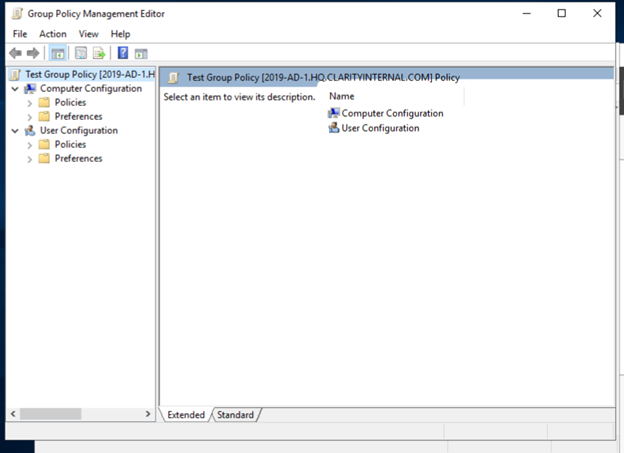Screen dimensions: 624x453
Task: Open the View menu
Action: [x=88, y=34]
